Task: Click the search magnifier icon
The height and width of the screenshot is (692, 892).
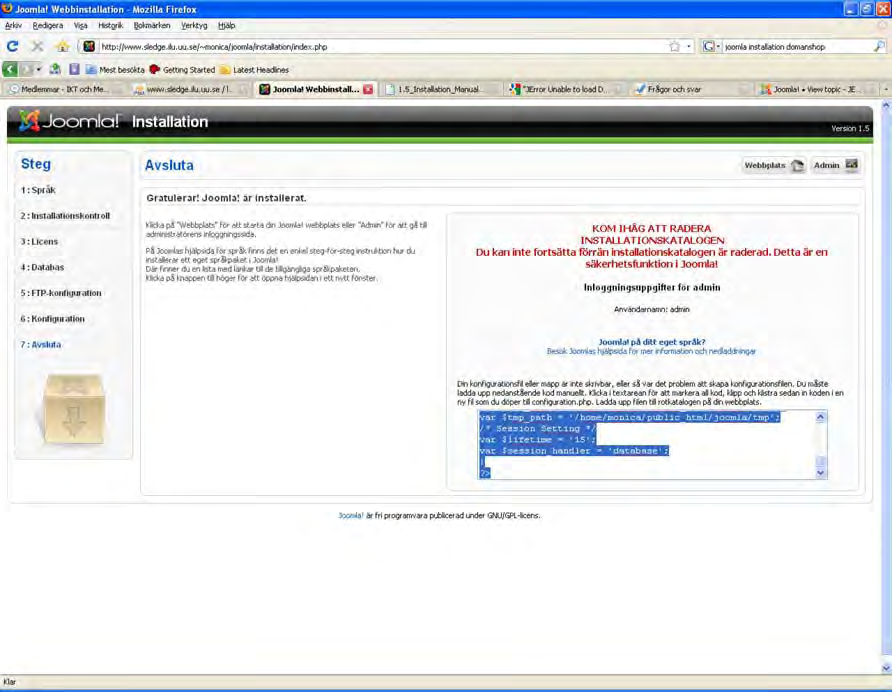Action: (x=879, y=47)
